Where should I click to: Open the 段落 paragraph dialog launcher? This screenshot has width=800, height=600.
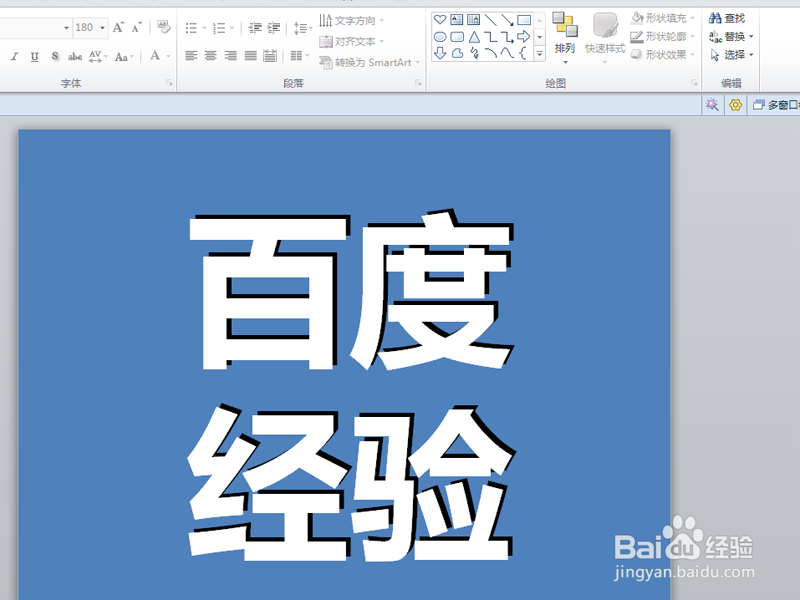418,83
